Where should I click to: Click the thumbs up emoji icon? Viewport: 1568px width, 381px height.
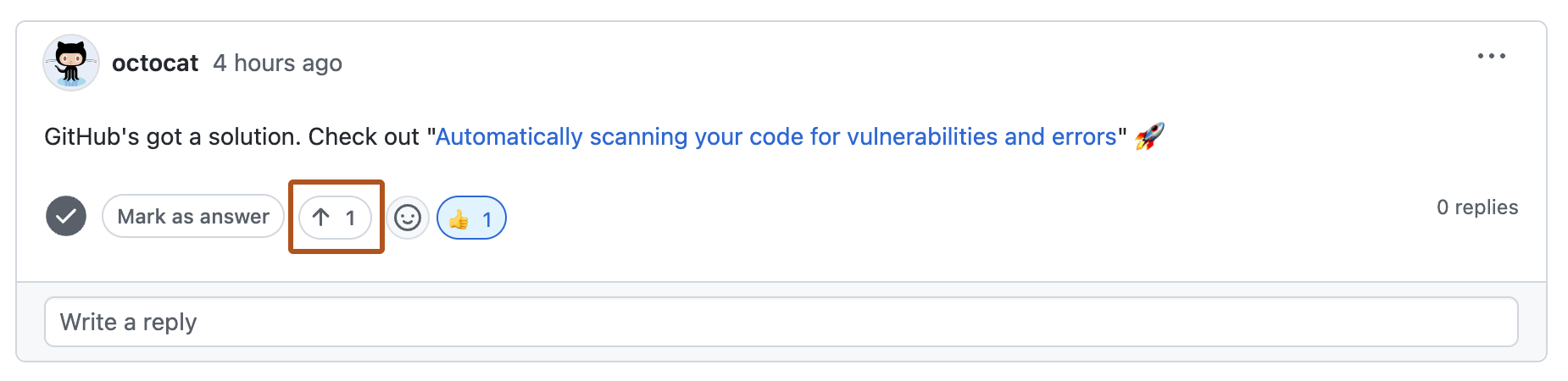pos(459,219)
